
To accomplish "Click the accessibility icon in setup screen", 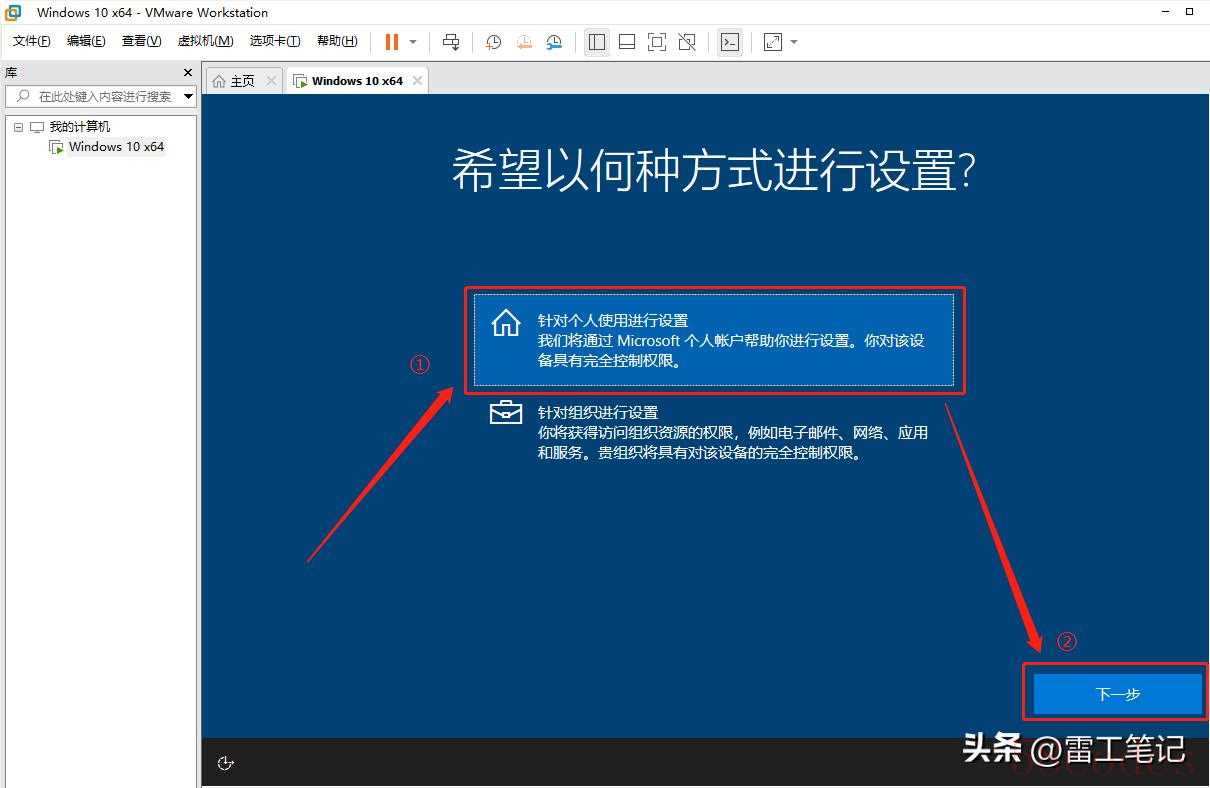I will pos(226,764).
